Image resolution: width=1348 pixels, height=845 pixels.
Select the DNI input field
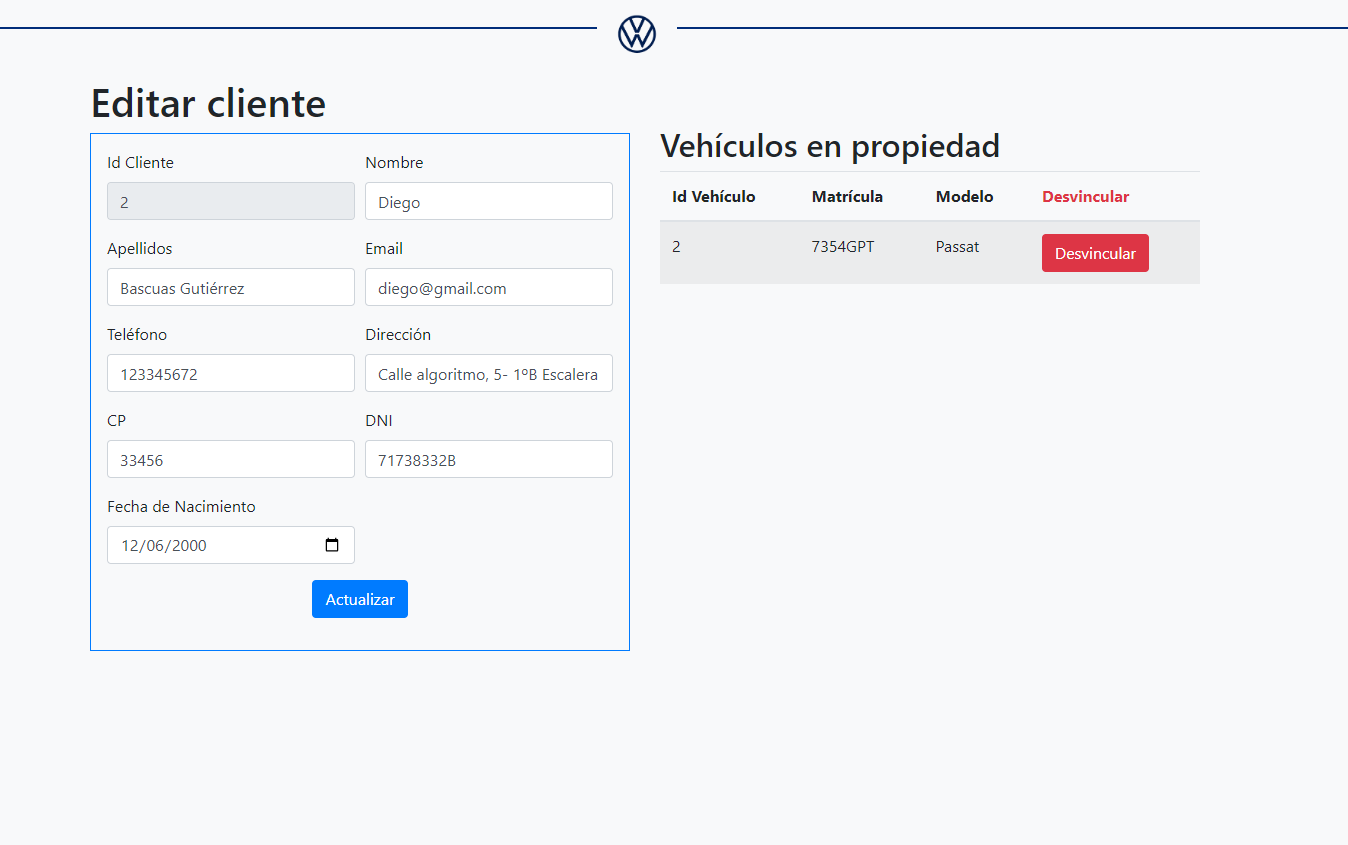click(x=488, y=459)
